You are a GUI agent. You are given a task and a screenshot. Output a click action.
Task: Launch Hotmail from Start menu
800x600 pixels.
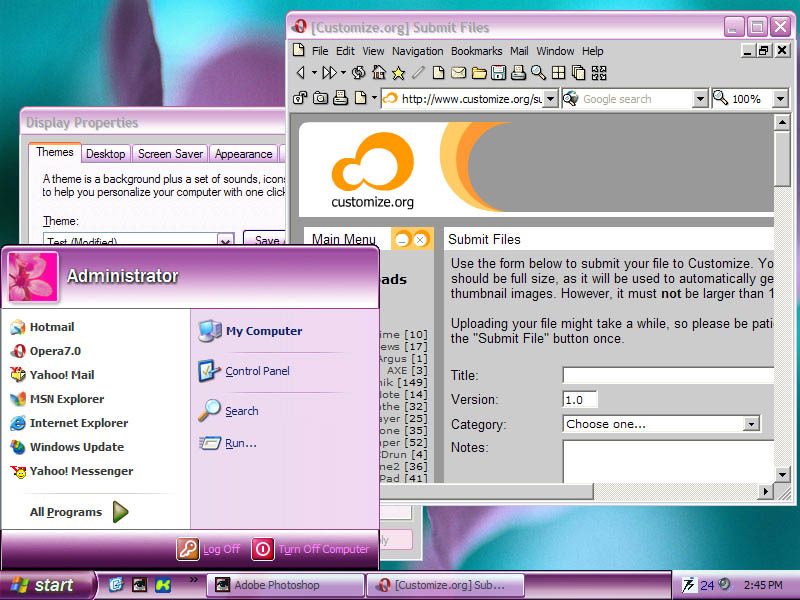[x=42, y=327]
